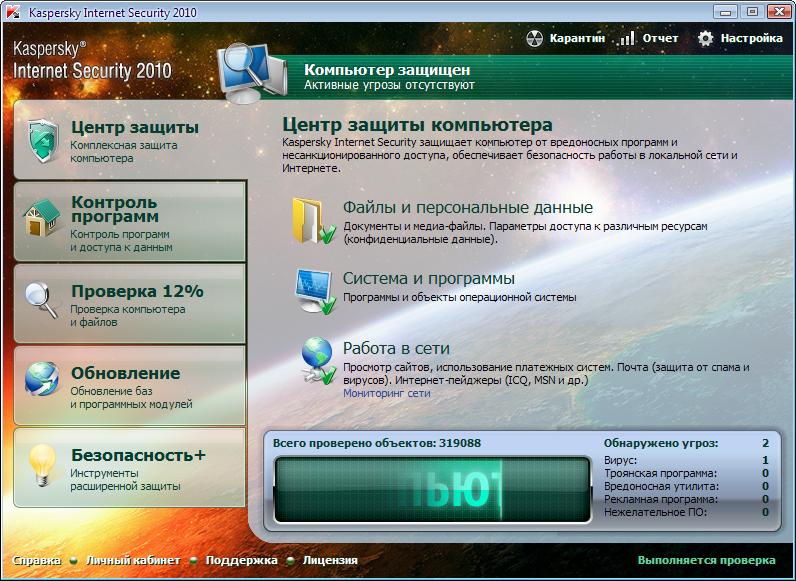Click the Отчет bar chart icon
Viewport: 796px width, 581px height.
pyautogui.click(x=627, y=38)
